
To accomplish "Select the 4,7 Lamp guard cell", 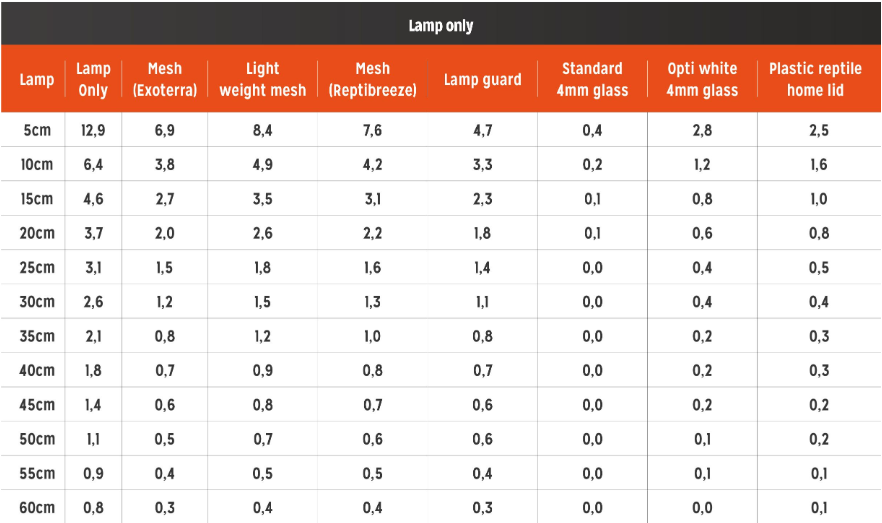I will click(x=483, y=130).
